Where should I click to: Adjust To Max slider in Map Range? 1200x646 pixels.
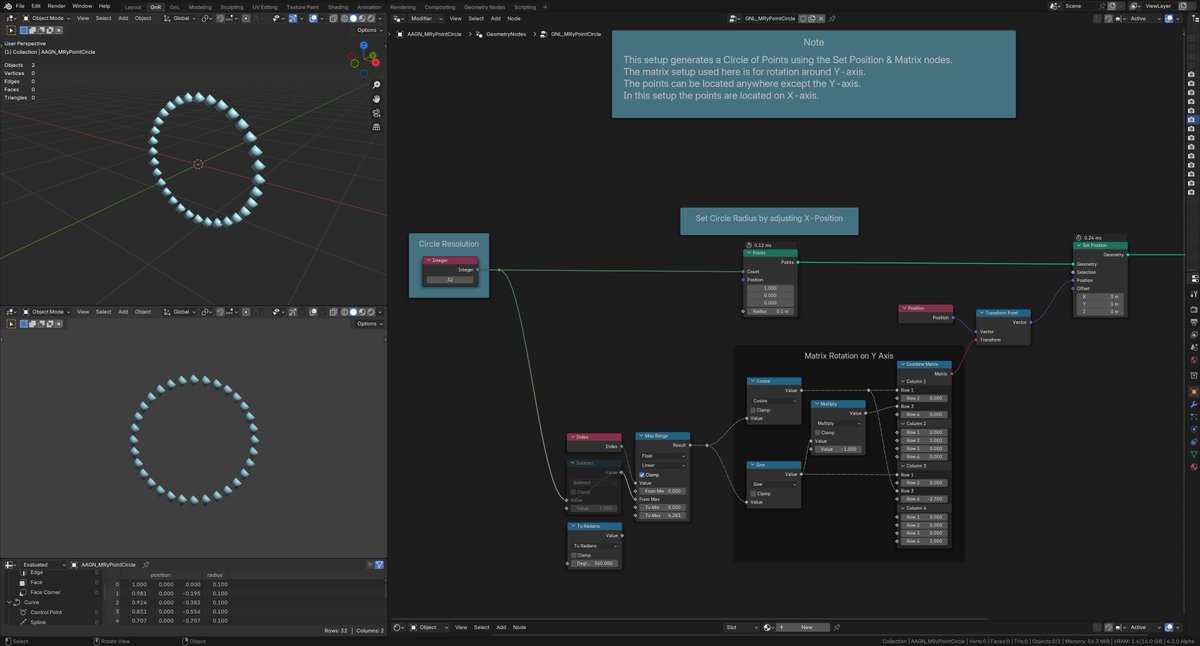click(662, 515)
